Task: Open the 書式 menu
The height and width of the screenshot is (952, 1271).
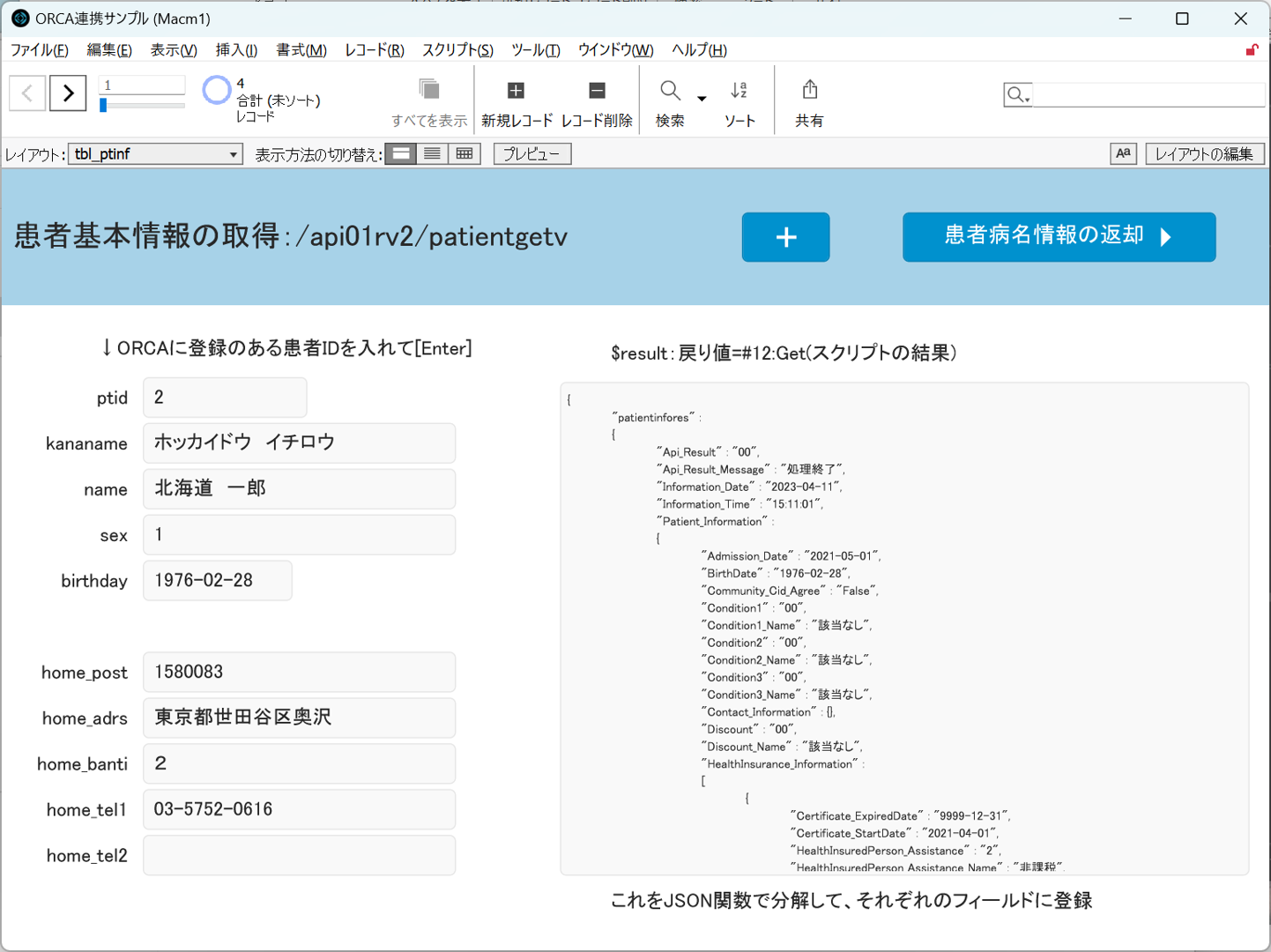Action: 301,50
